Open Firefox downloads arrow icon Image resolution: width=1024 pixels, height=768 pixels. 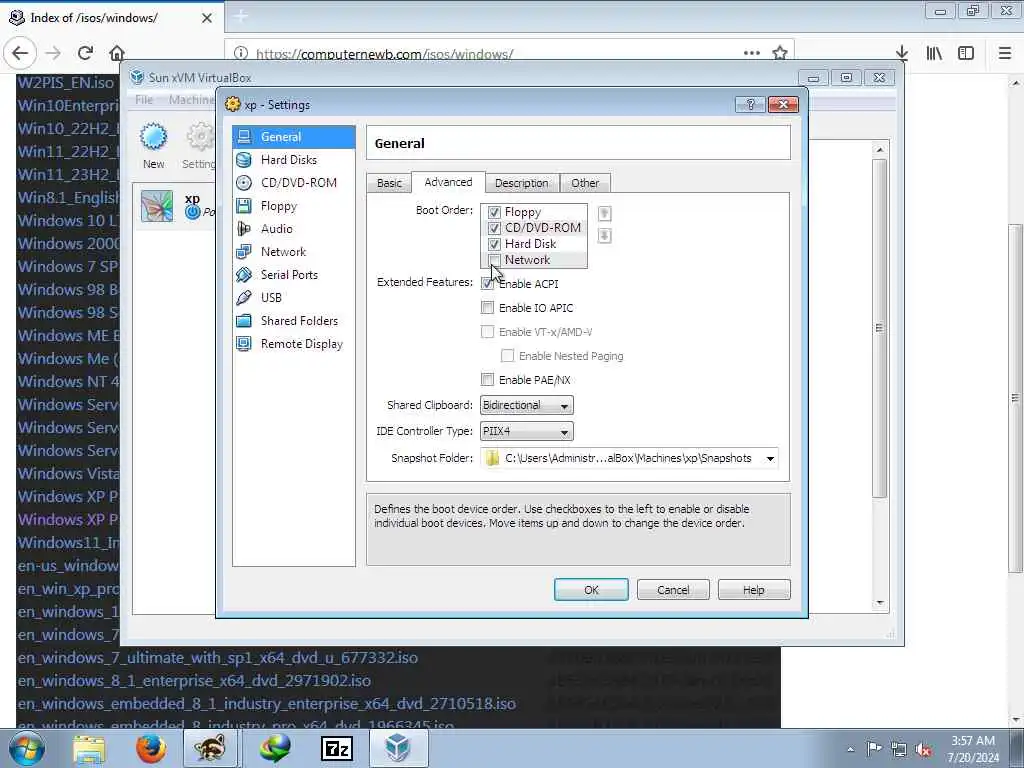pos(902,53)
